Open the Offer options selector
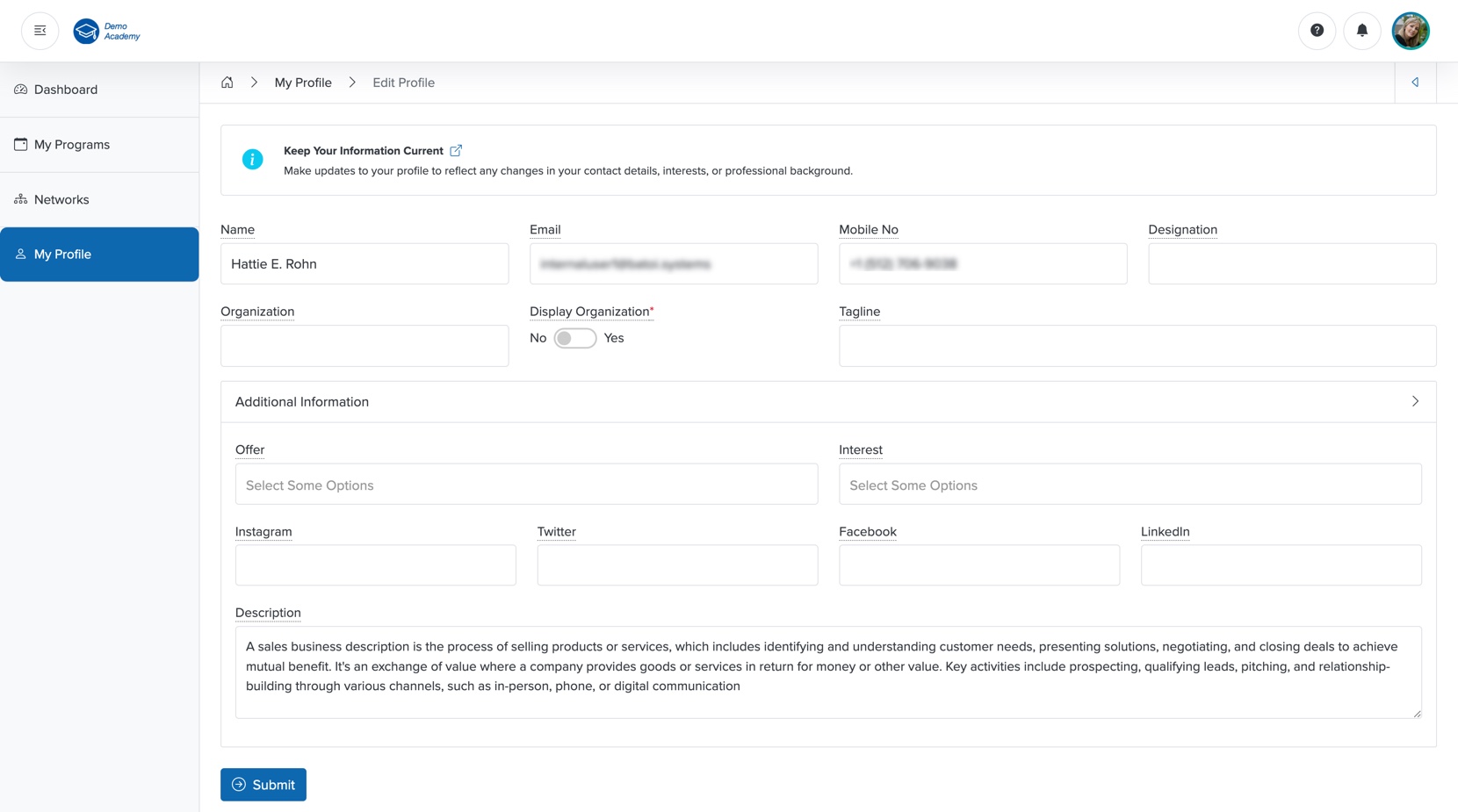The height and width of the screenshot is (812, 1458). 526,484
